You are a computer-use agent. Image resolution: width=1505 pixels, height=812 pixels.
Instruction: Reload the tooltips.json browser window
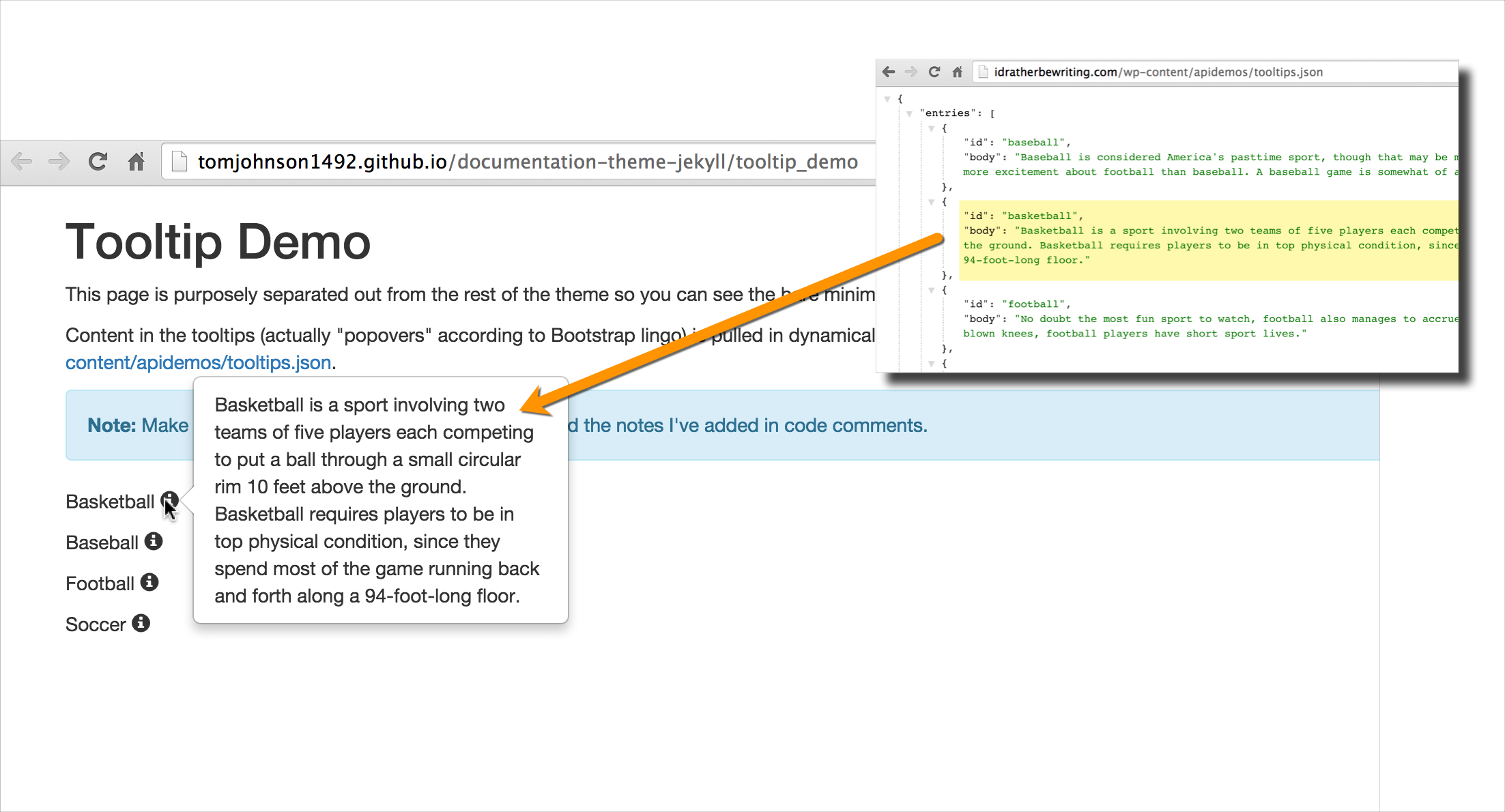tap(934, 72)
